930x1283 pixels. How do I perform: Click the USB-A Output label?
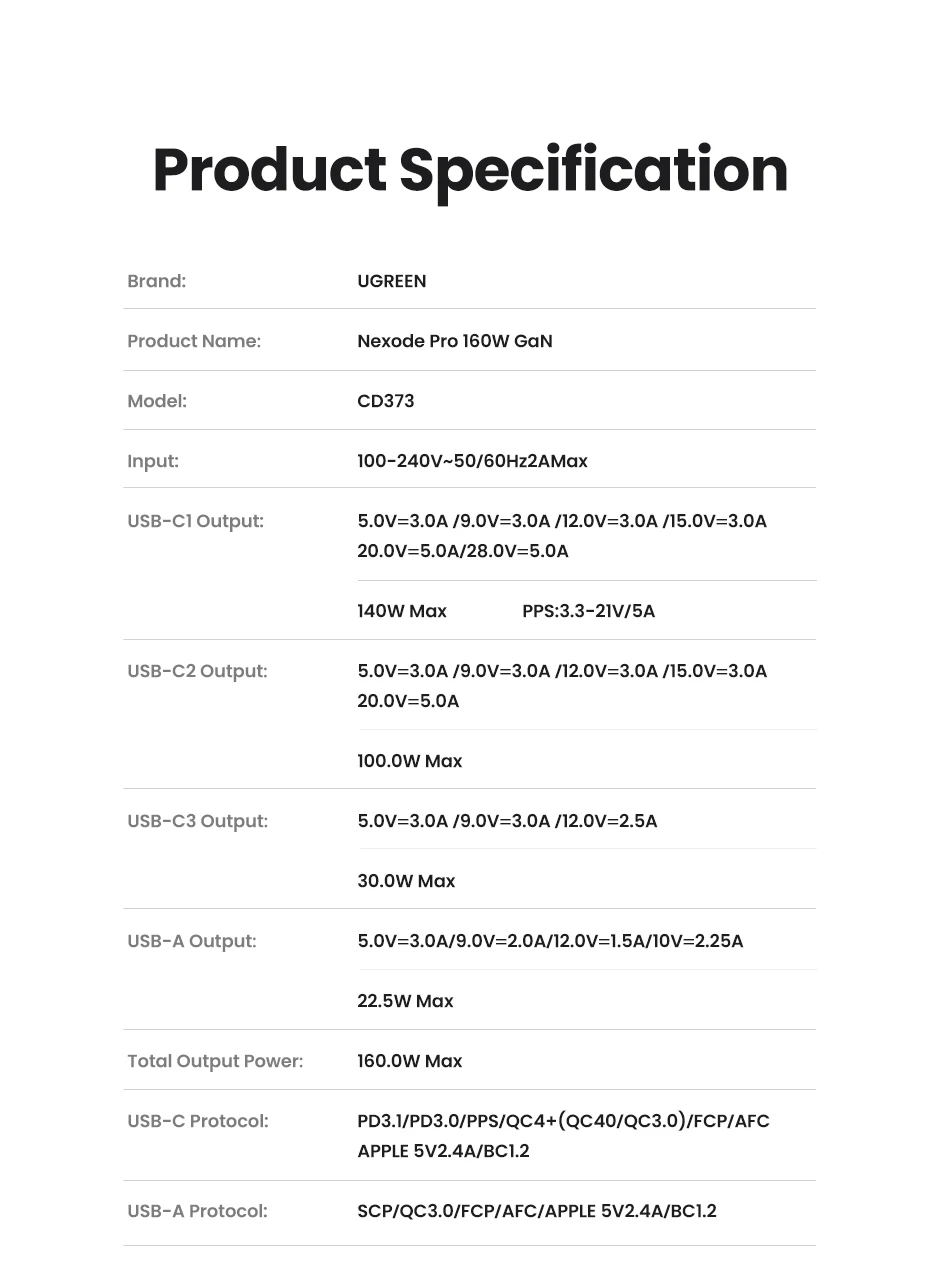pyautogui.click(x=192, y=941)
